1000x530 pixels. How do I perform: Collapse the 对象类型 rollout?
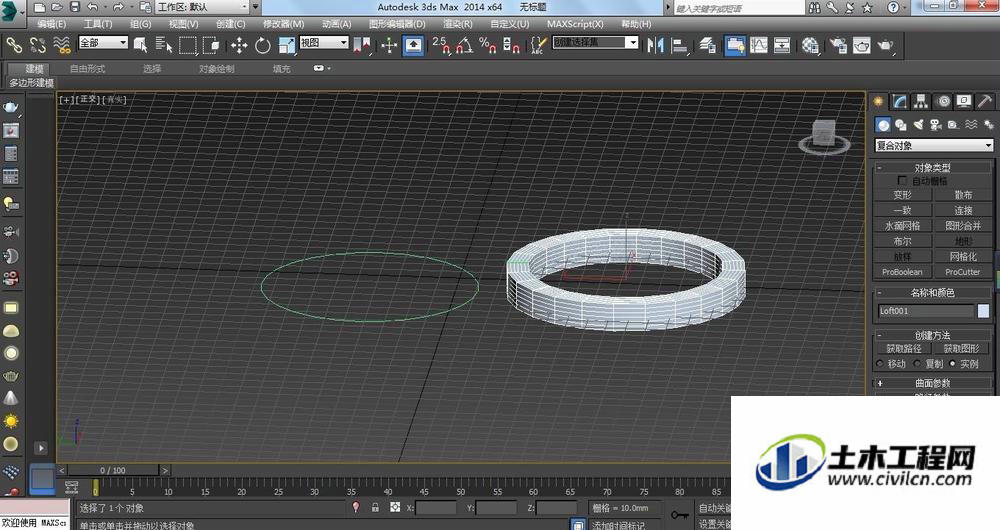[x=932, y=168]
